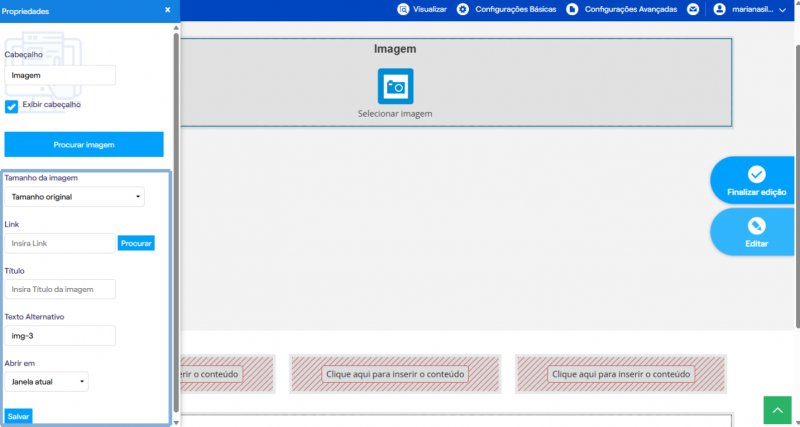Click the camera Selecionar imagem icon
This screenshot has height=427, width=800.
click(395, 86)
